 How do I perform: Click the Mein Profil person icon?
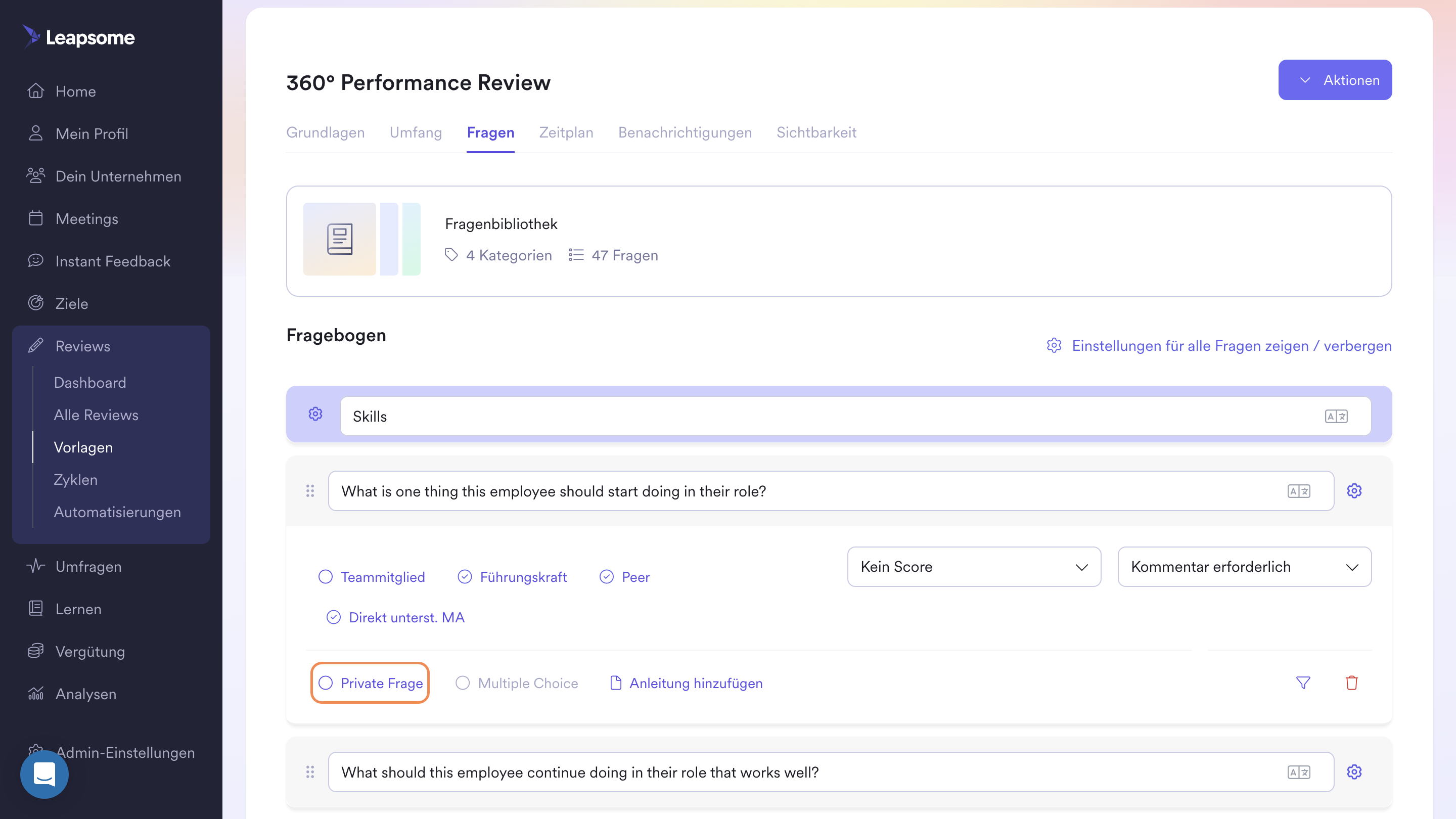35,133
